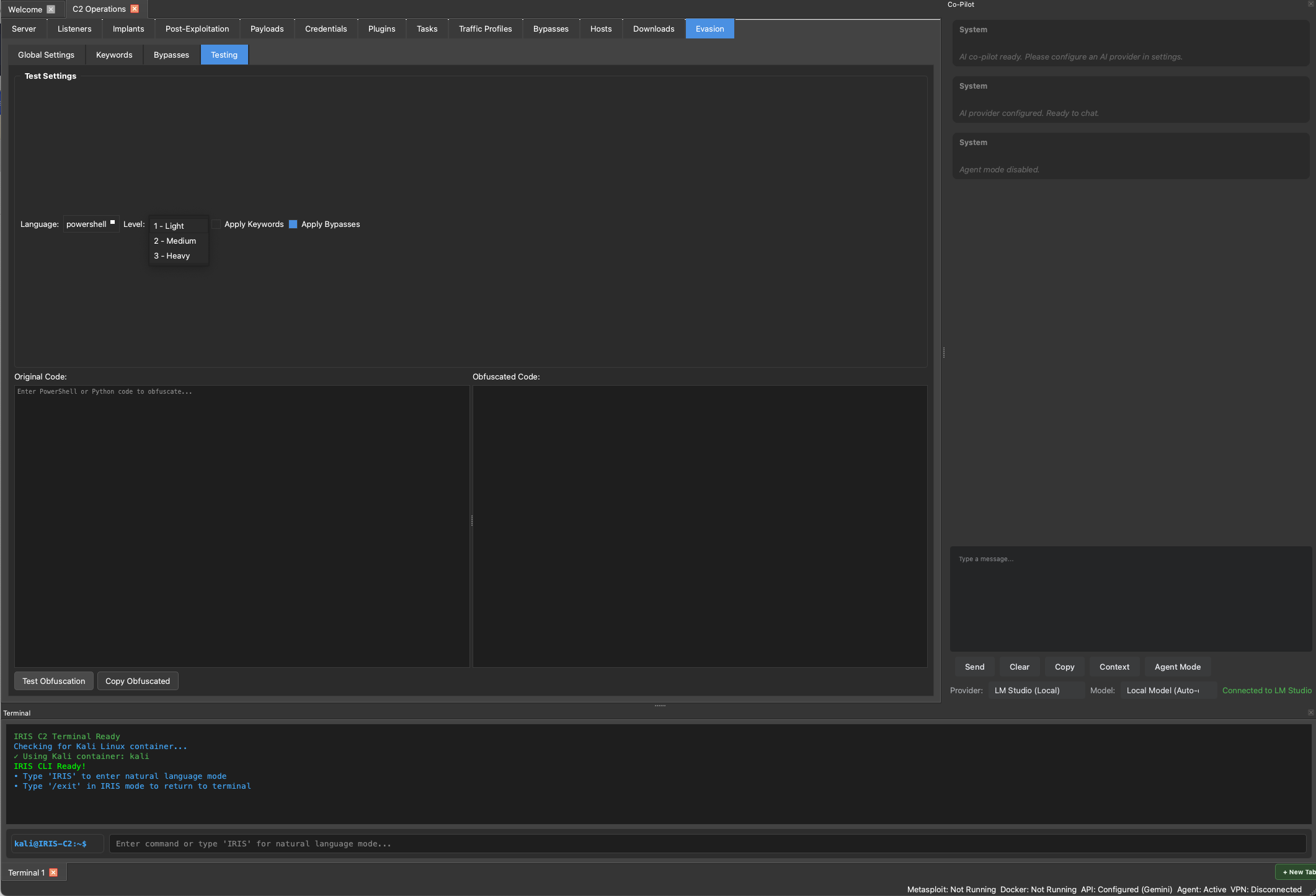
Task: Click 'VPN: Disconnected' status text
Action: tap(1266, 889)
